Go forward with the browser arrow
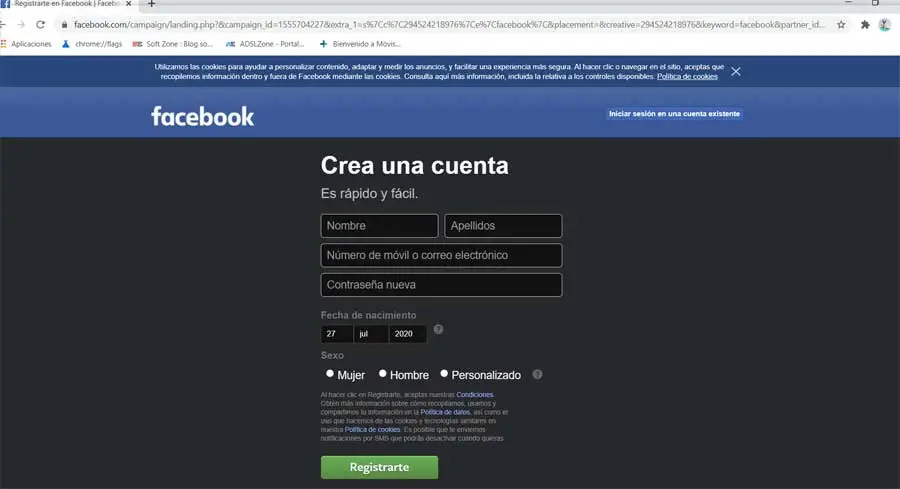This screenshot has height=489, width=900. click(21, 25)
